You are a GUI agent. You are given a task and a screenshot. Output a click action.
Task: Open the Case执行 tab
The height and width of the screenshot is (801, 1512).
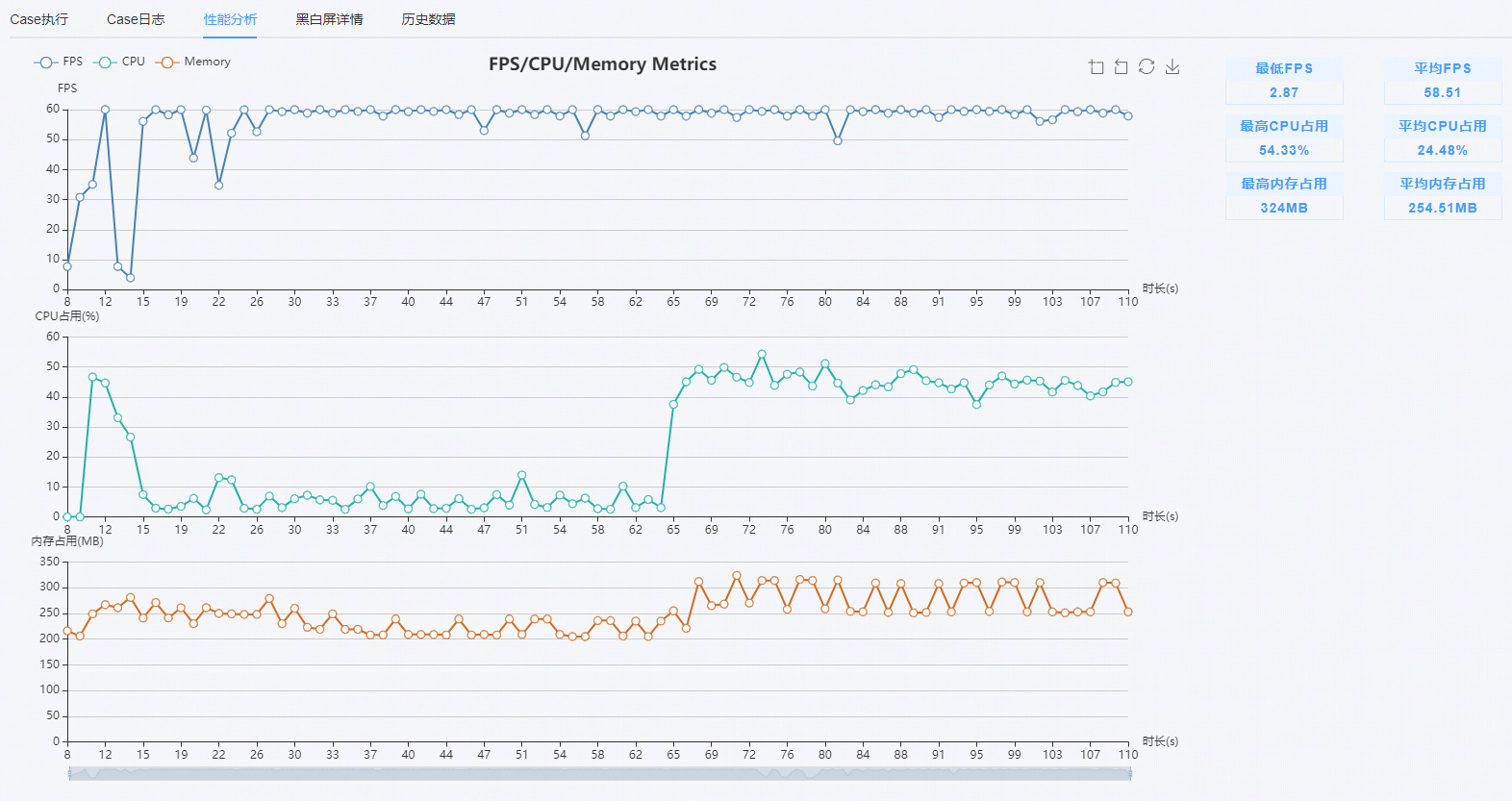pyautogui.click(x=39, y=19)
